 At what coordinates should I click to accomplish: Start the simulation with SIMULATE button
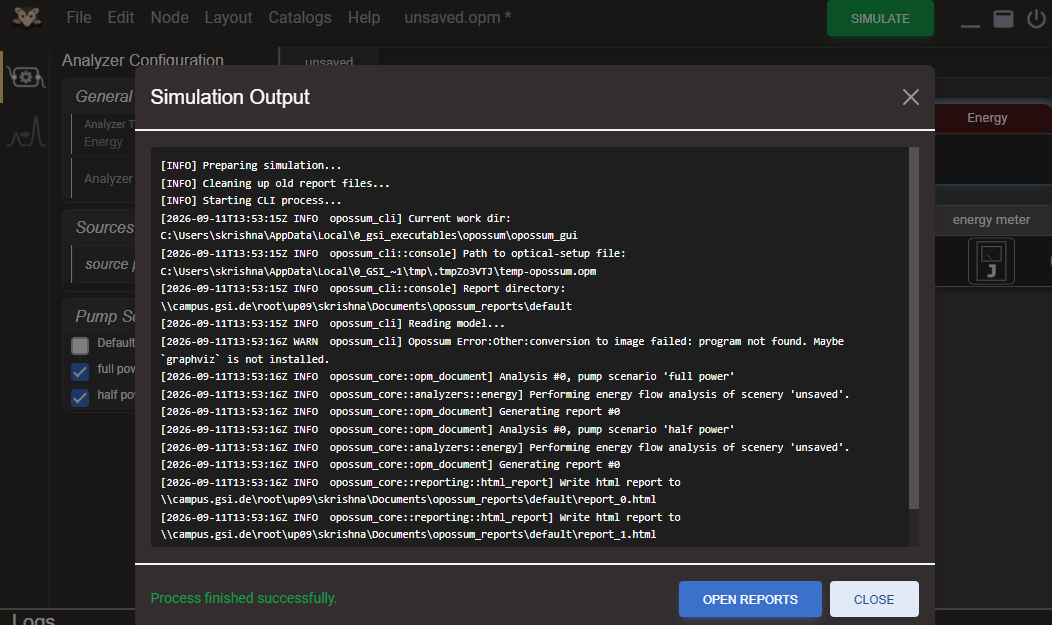tap(880, 18)
